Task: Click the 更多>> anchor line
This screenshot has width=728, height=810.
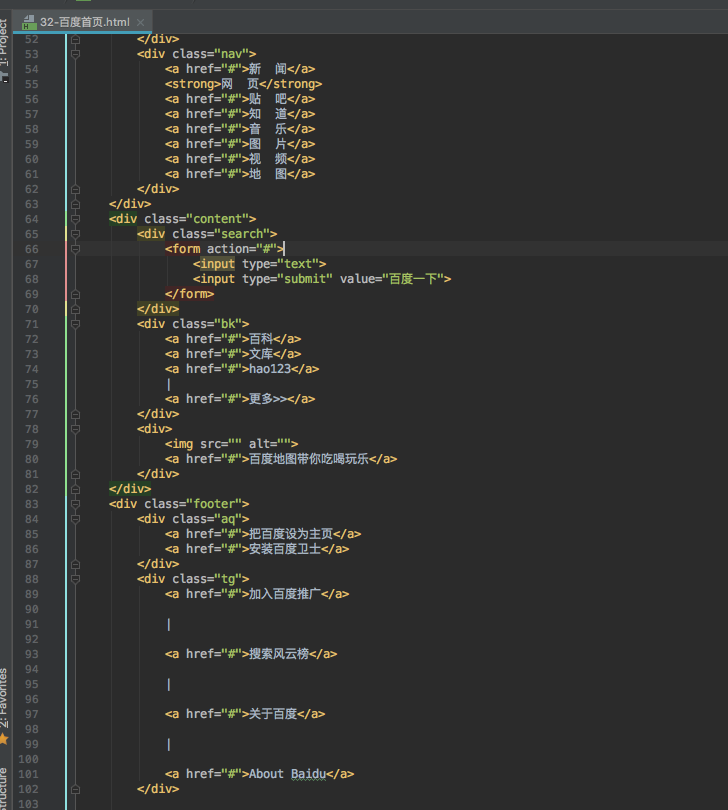Action: coord(240,399)
